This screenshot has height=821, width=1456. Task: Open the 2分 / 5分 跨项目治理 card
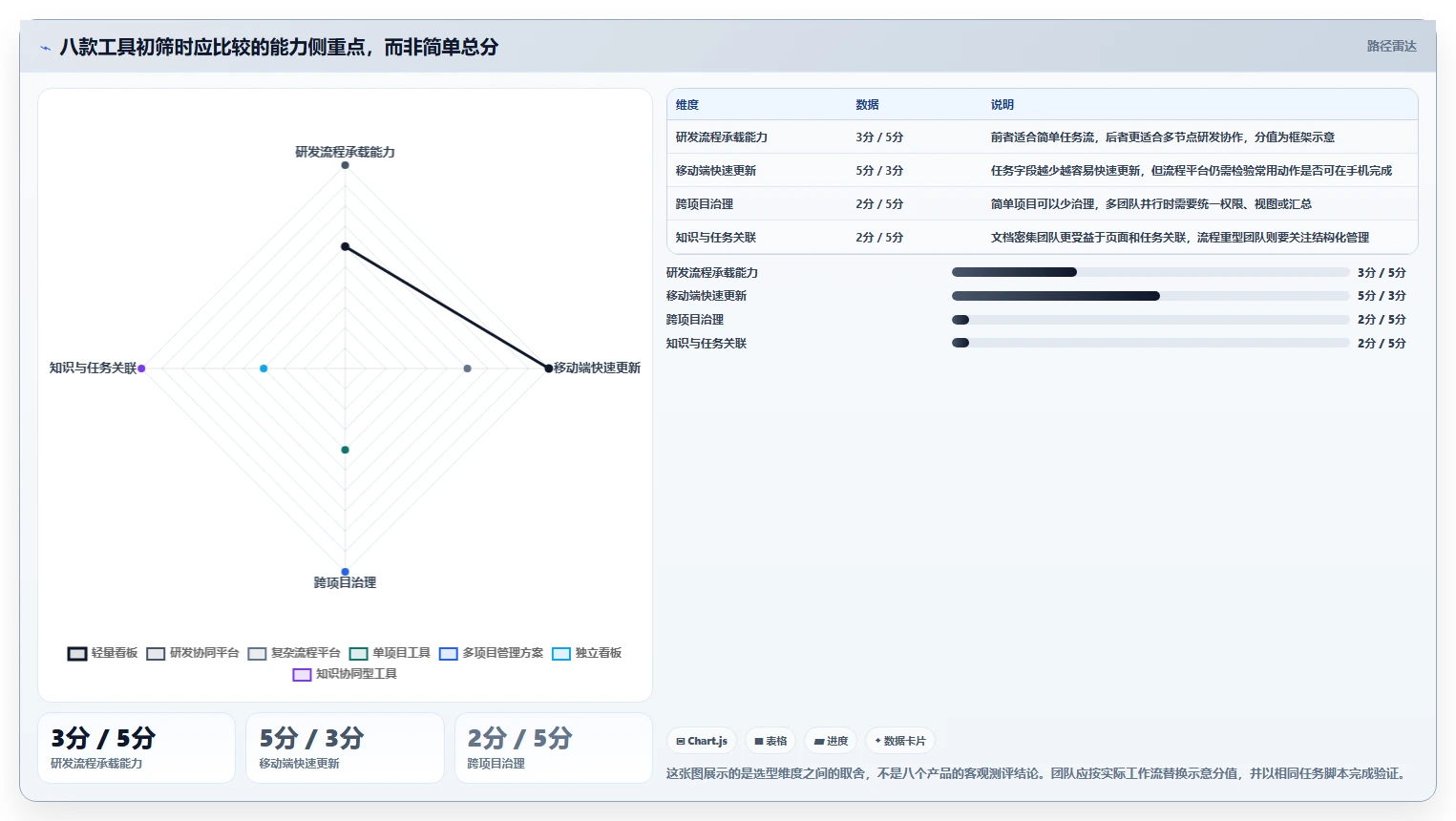[554, 747]
